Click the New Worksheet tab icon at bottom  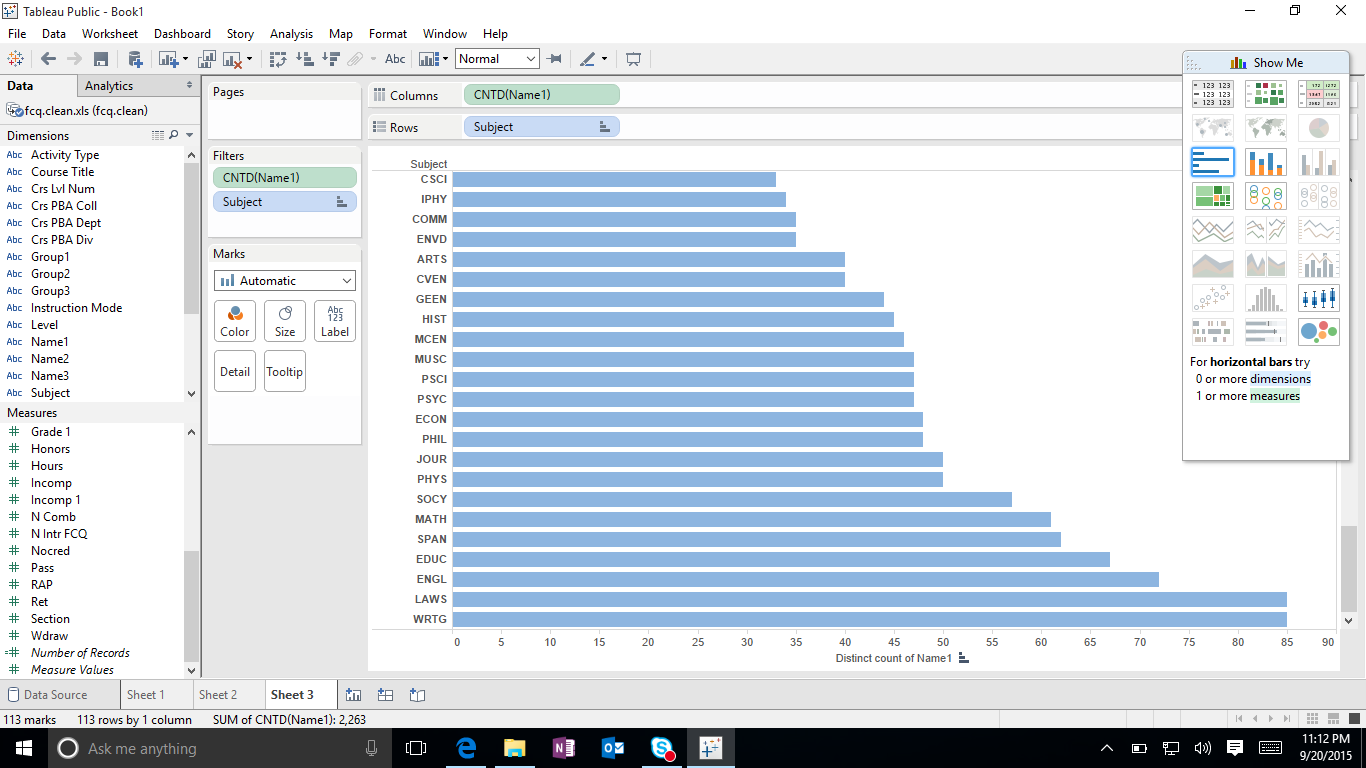pos(353,694)
